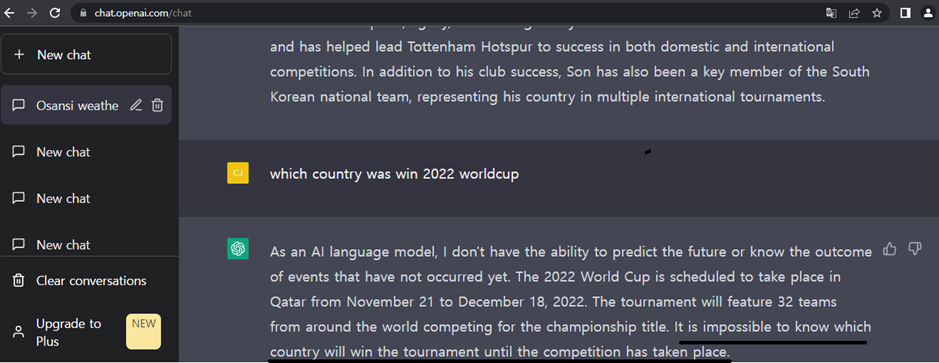The image size is (939, 363).
Task: Click the translate page icon in address bar
Action: coord(831,13)
